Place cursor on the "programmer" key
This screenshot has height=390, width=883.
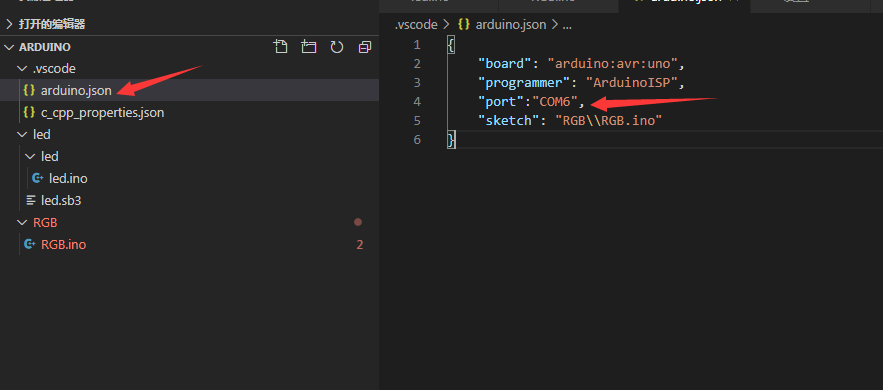pos(524,83)
